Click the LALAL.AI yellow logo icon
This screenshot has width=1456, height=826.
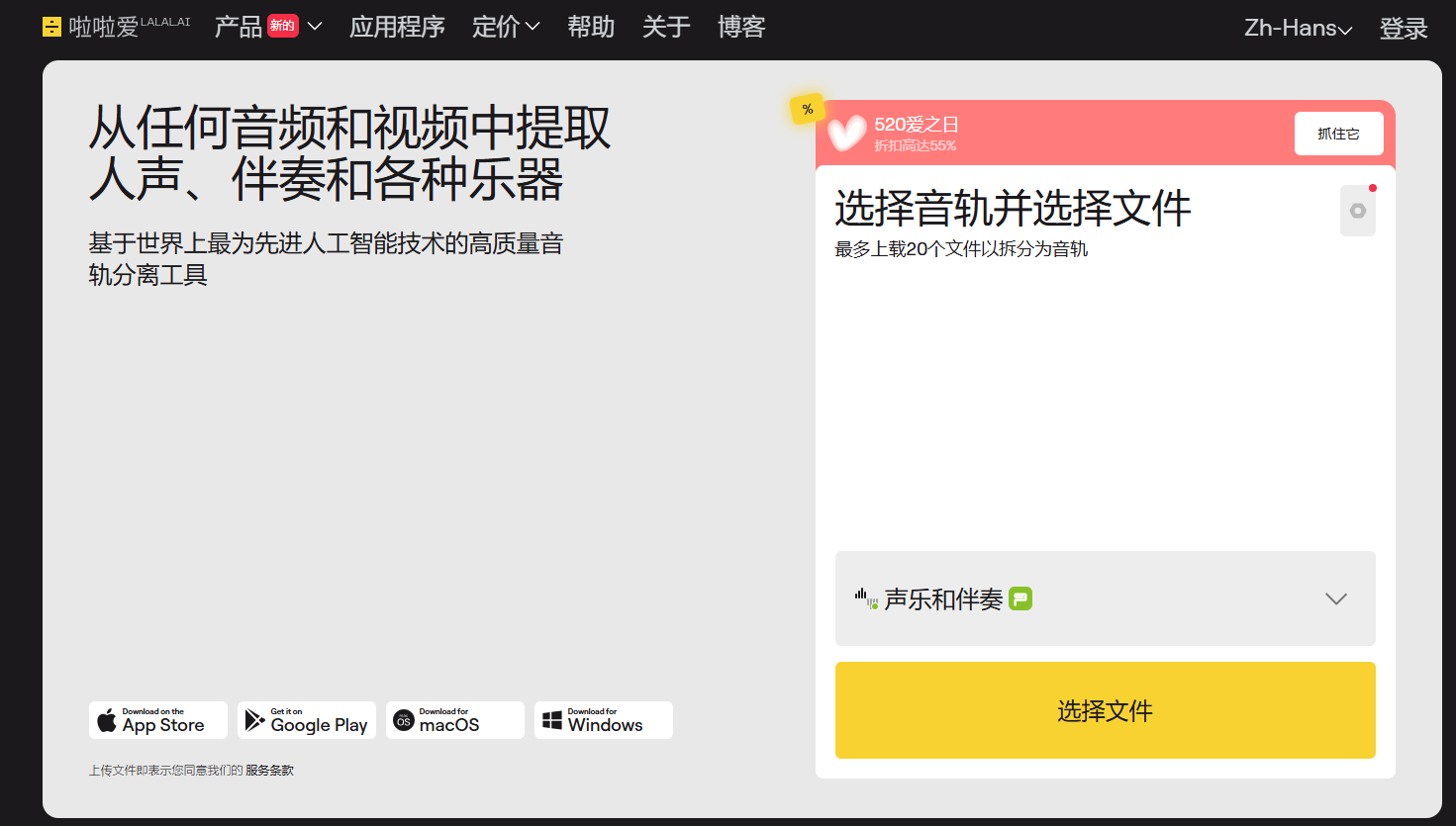pos(51,27)
